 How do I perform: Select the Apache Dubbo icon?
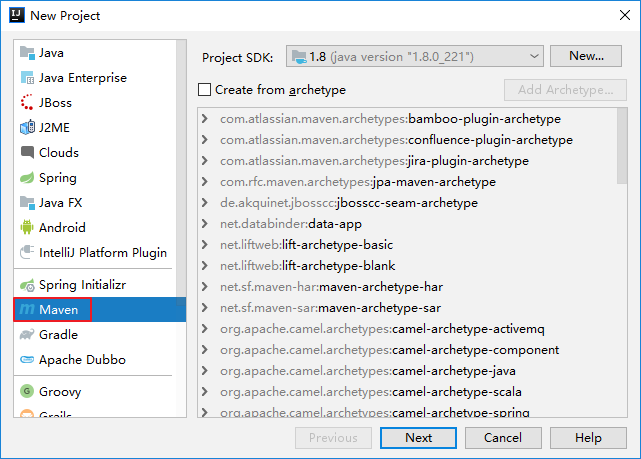(27, 360)
